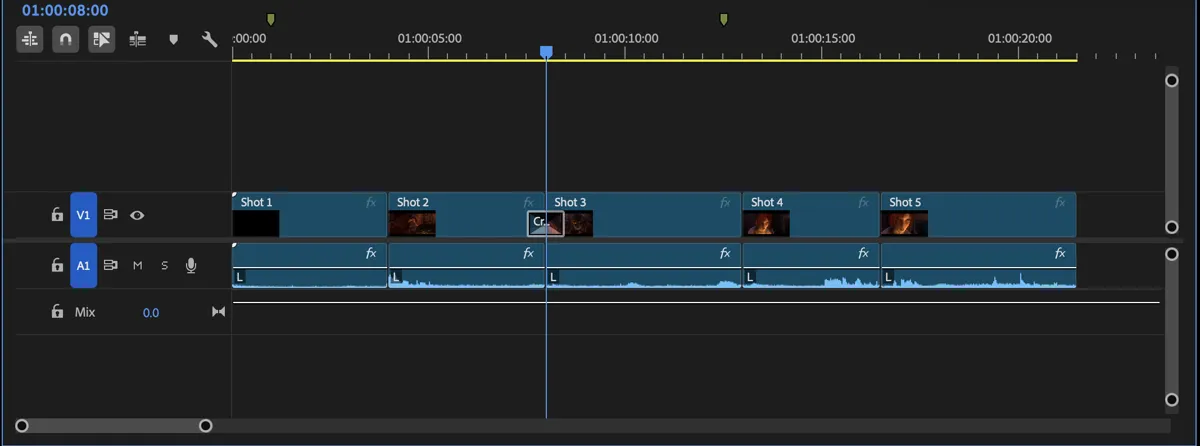Click ruler at 01:00:20:00 label

tap(1020, 38)
